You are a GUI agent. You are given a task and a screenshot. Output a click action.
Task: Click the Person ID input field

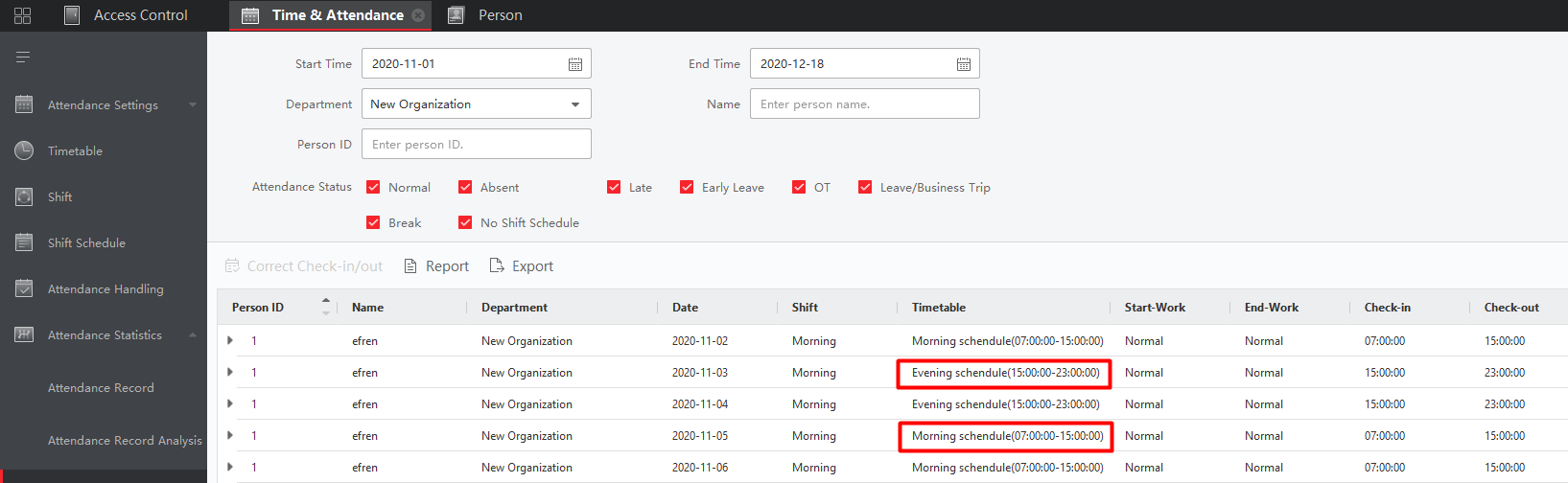point(477,144)
